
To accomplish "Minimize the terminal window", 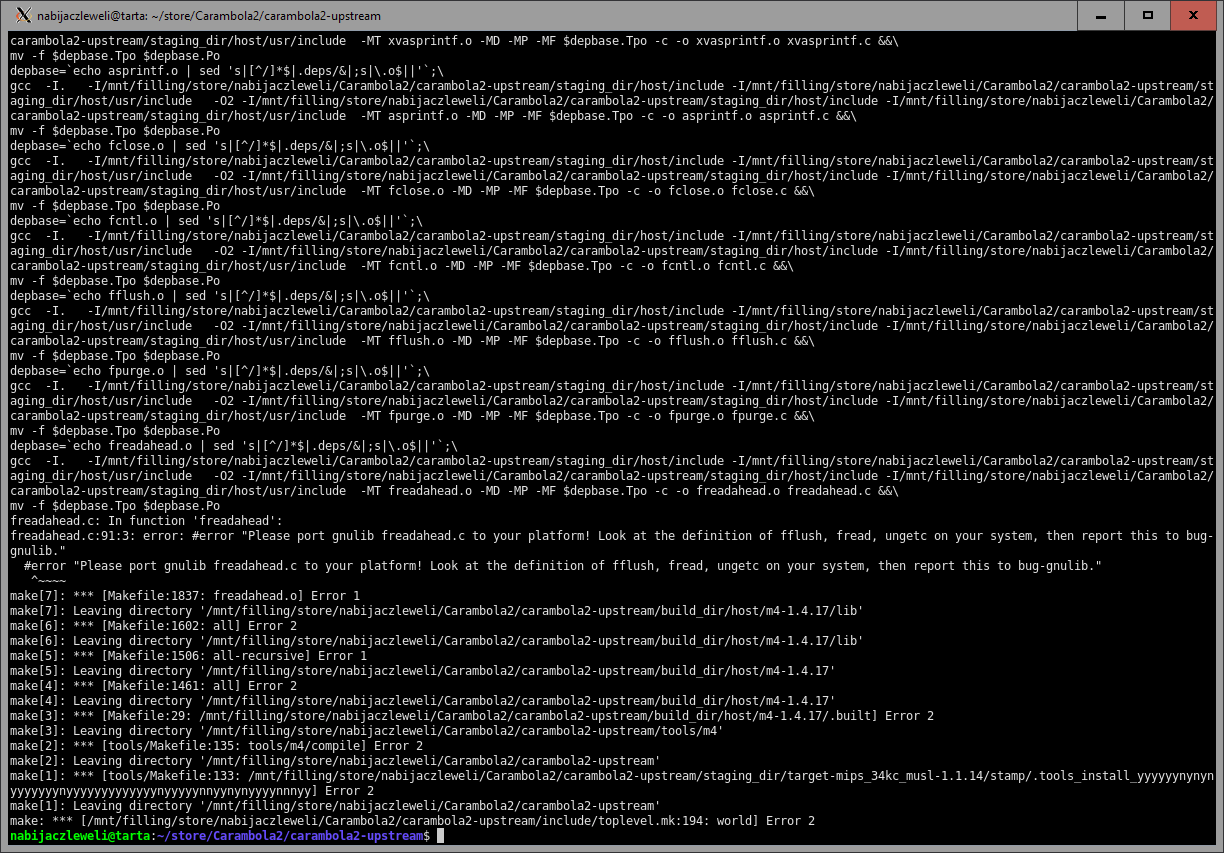I will [x=1101, y=15].
